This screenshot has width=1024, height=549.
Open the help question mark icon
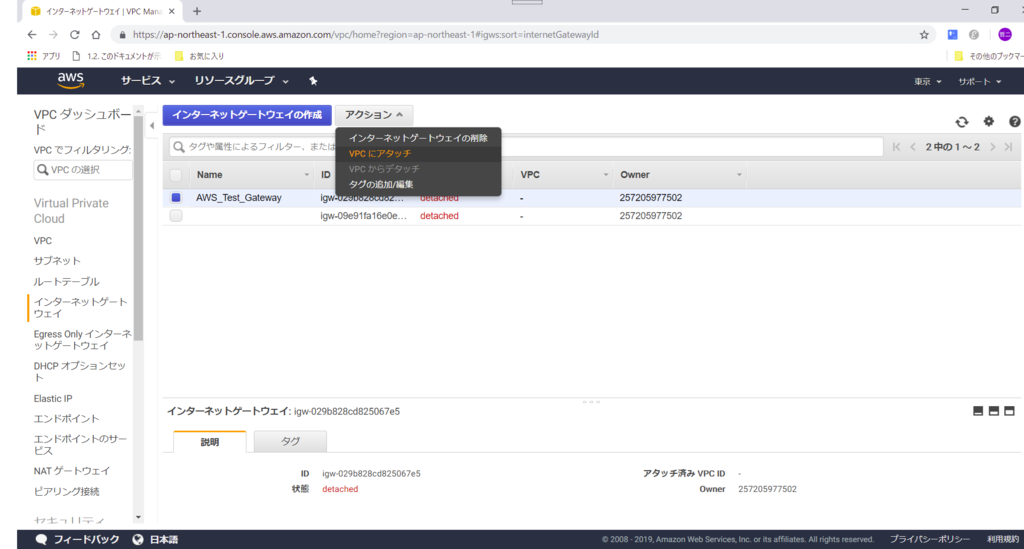click(1014, 121)
